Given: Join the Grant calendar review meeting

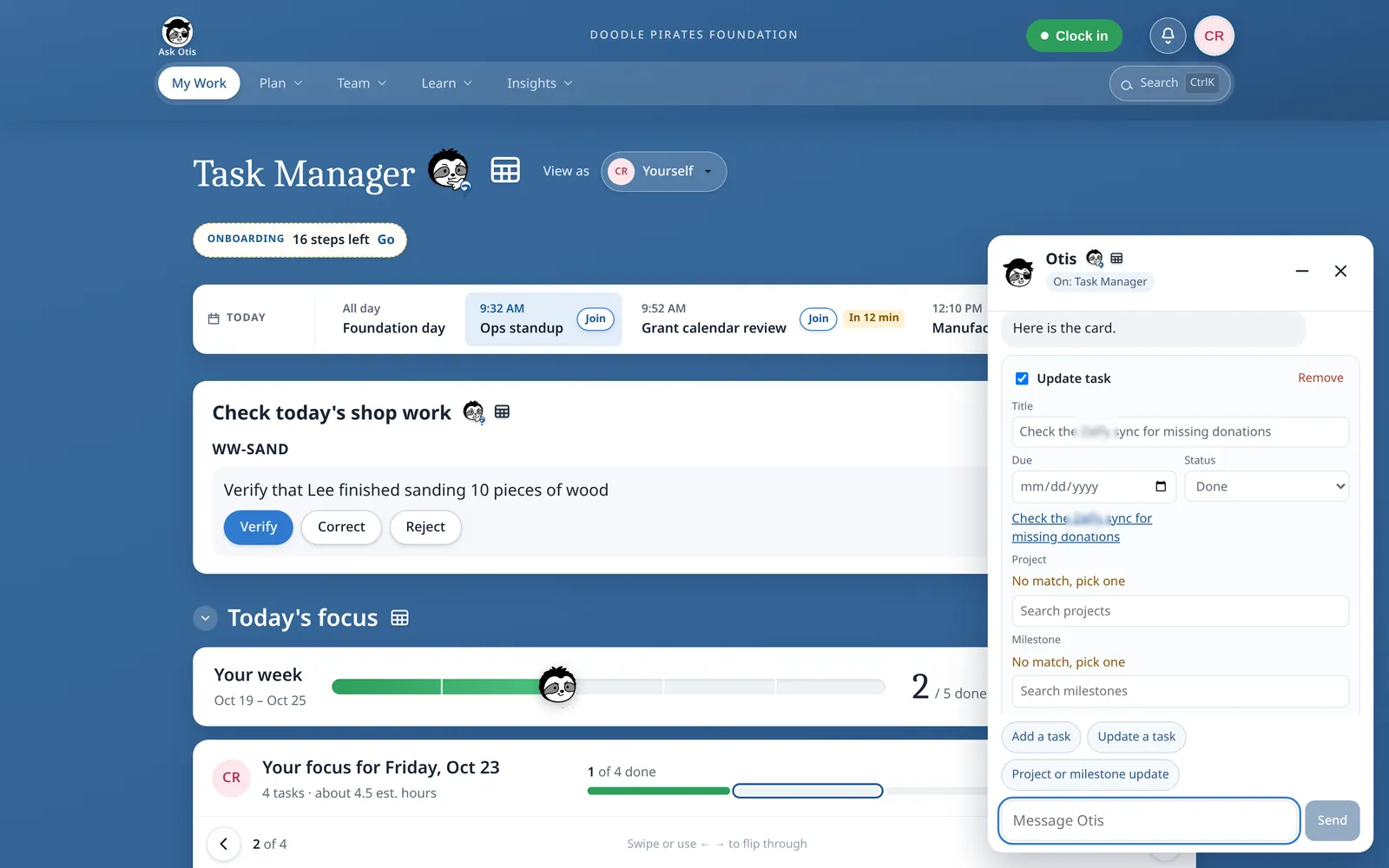Looking at the screenshot, I should point(819,319).
